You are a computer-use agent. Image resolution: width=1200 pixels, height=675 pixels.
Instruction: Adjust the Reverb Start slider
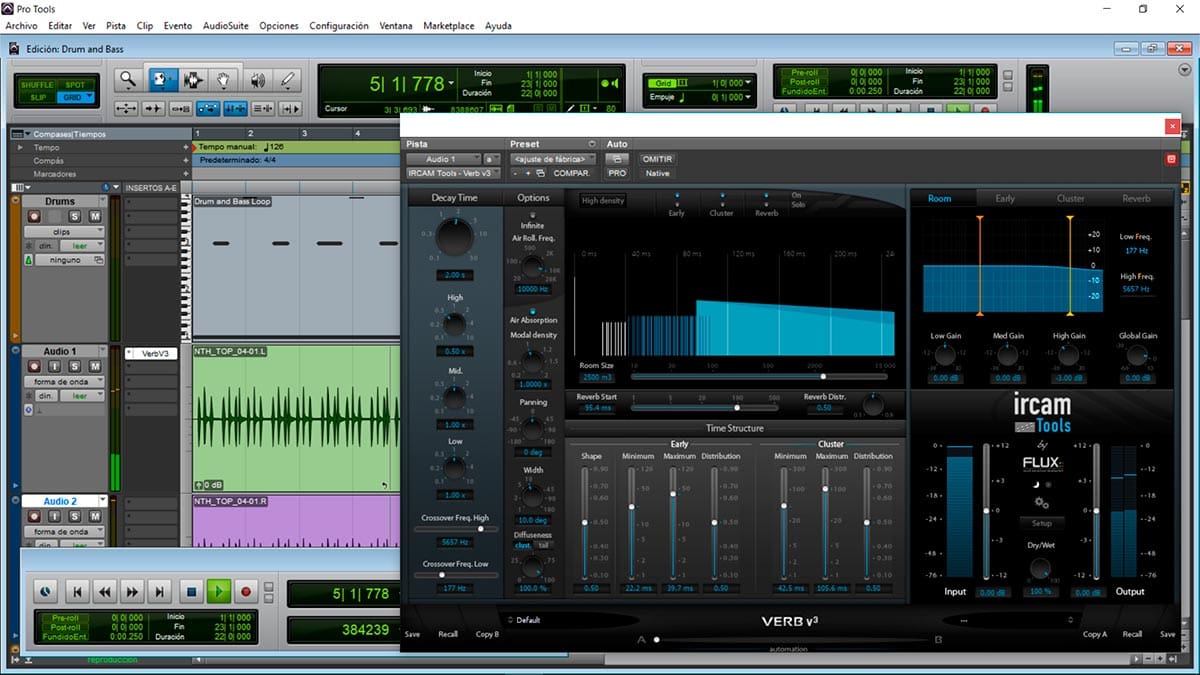pos(706,408)
